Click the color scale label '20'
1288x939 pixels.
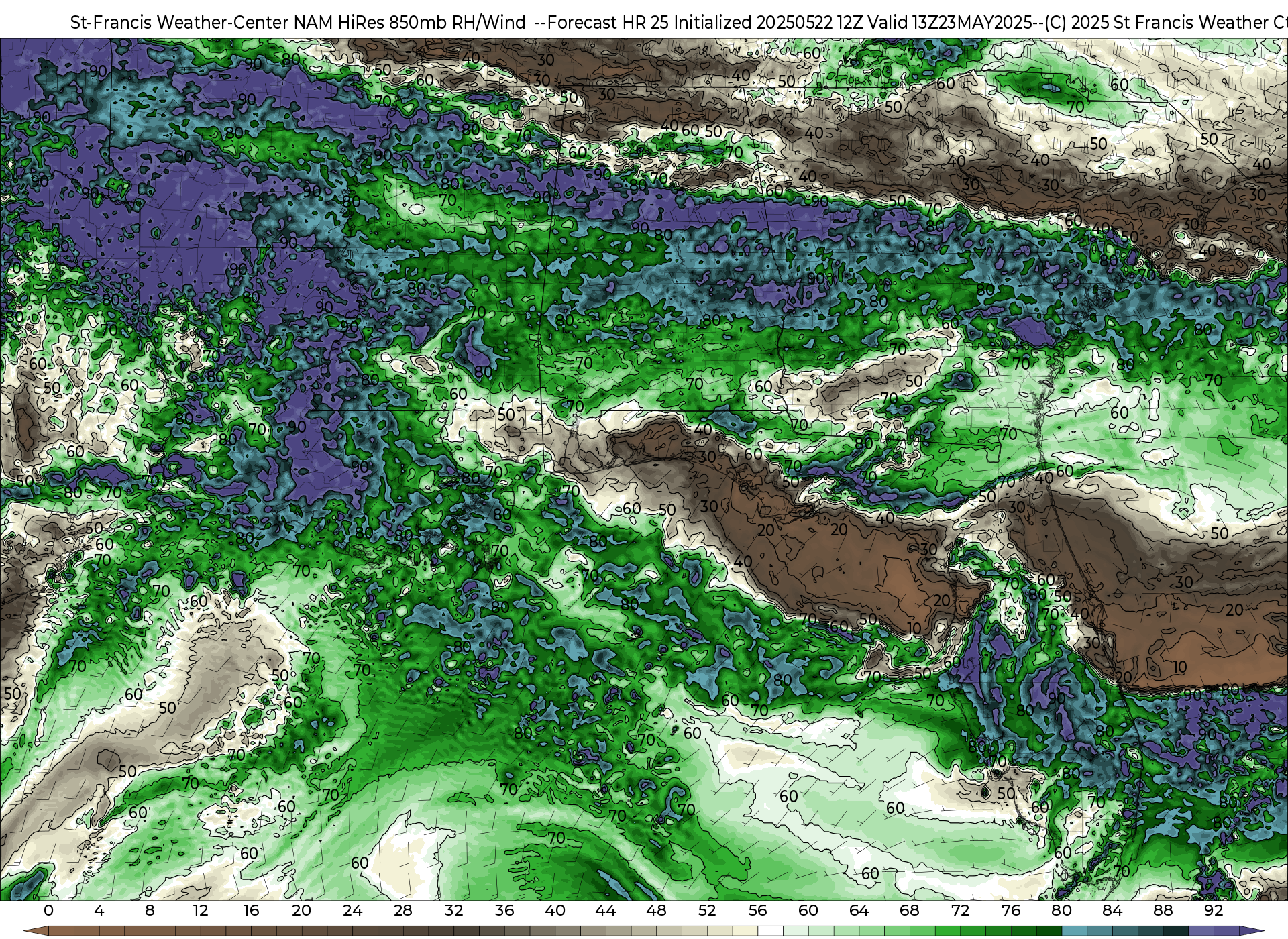(302, 910)
